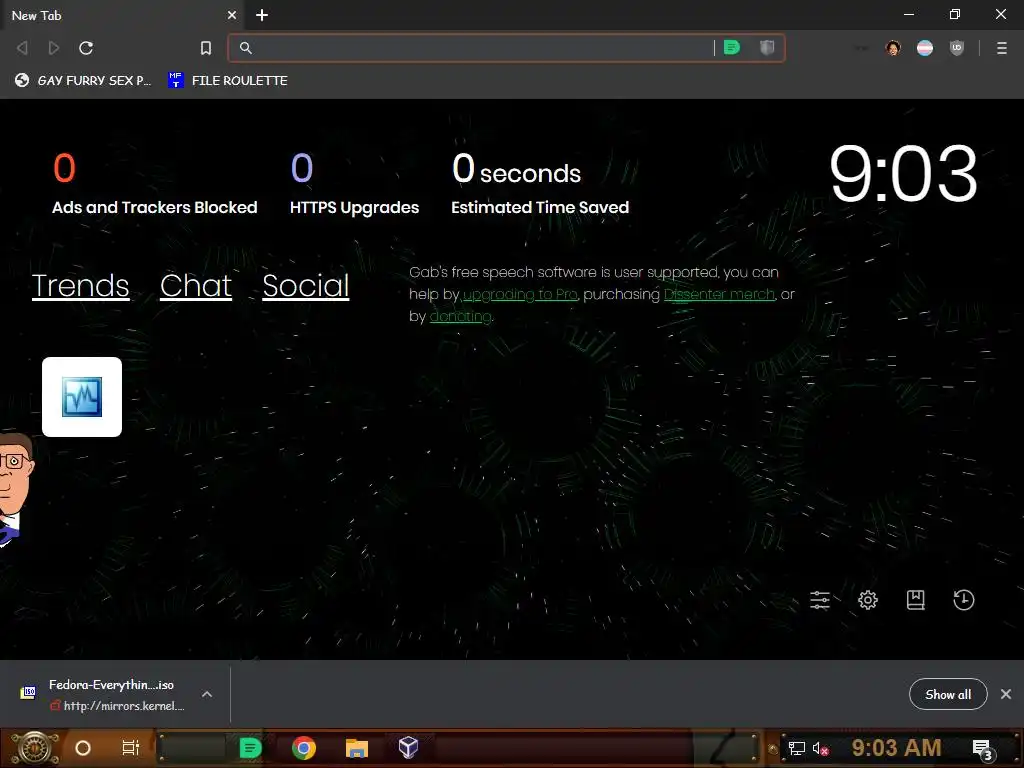Open the top site tile with monitor icon
The width and height of the screenshot is (1024, 768).
pos(82,396)
